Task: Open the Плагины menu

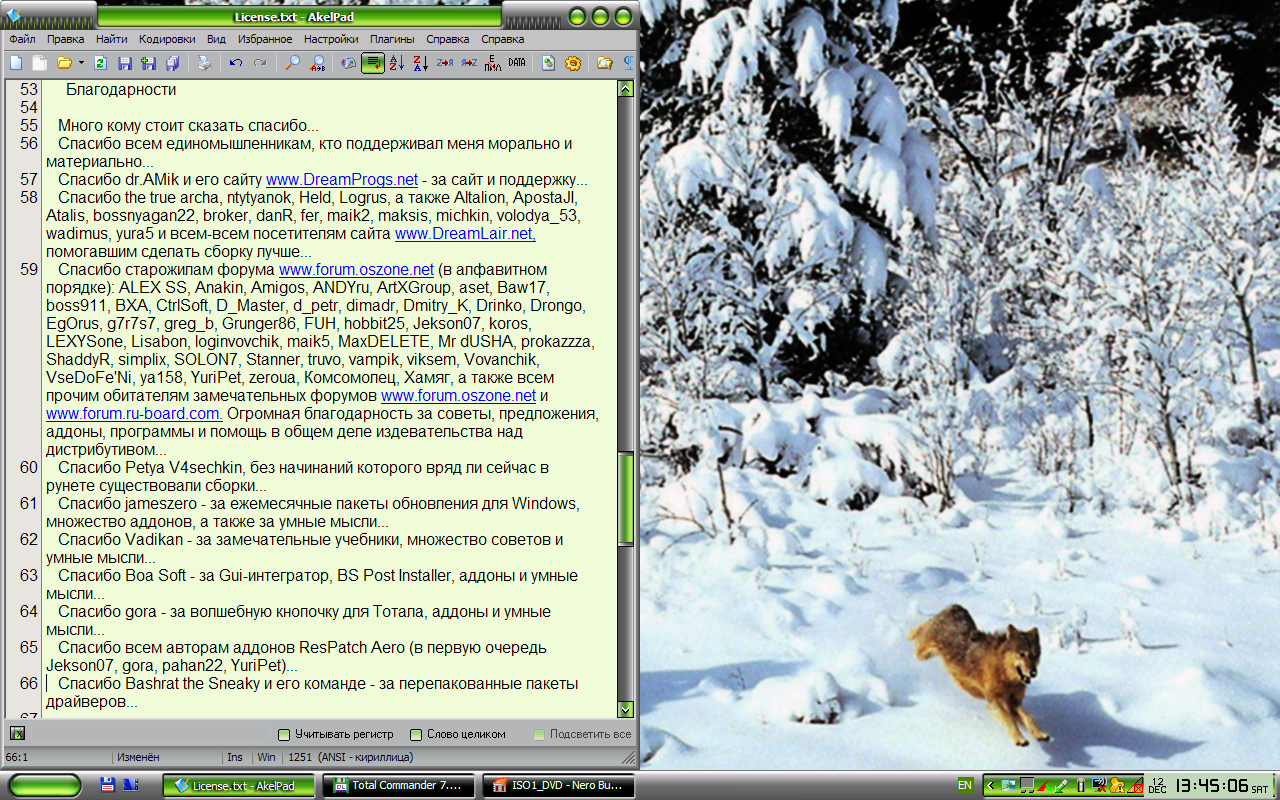Action: [x=392, y=39]
